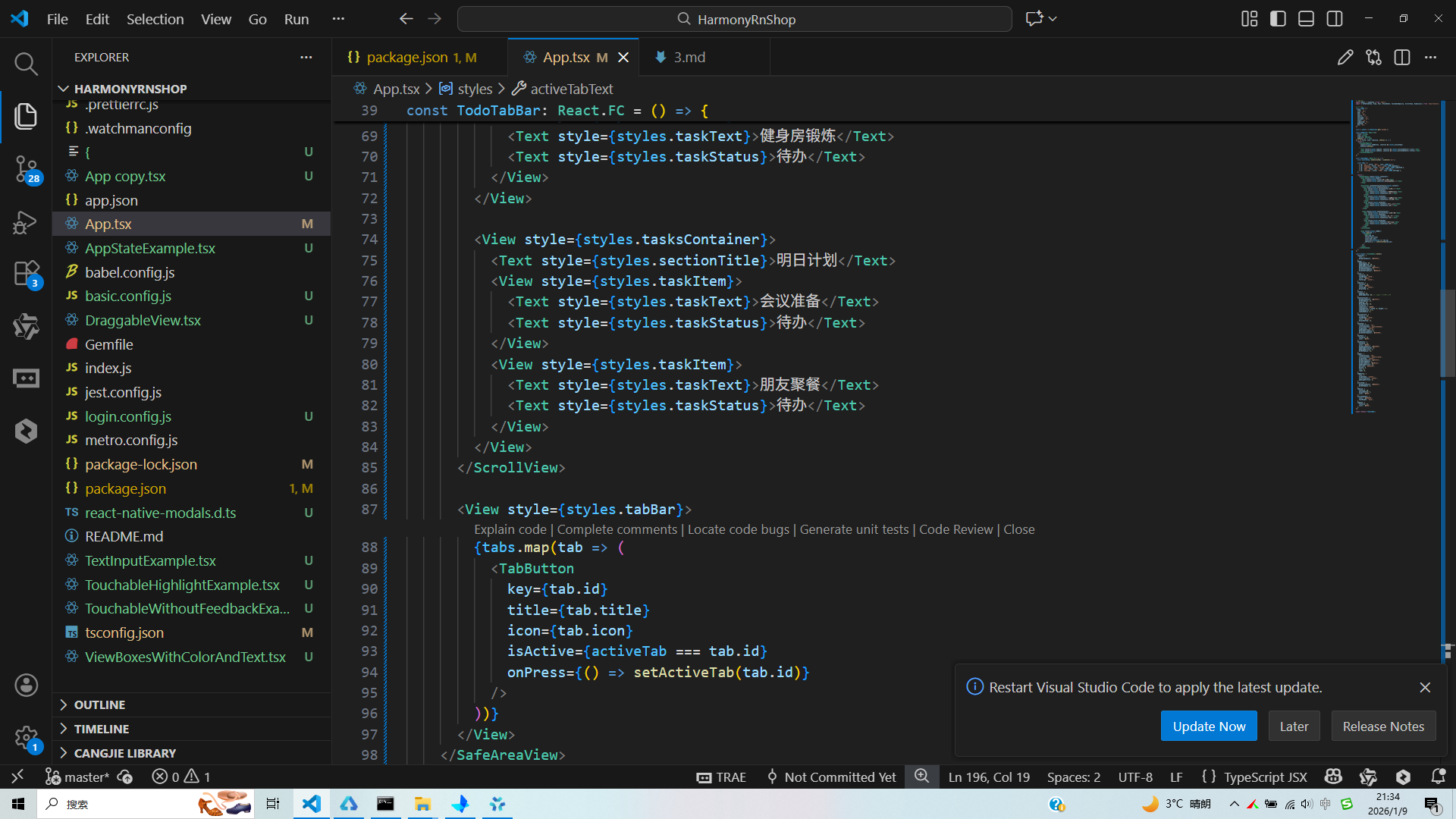Image resolution: width=1456 pixels, height=819 pixels.
Task: Click the Manage gear icon
Action: coord(26,737)
